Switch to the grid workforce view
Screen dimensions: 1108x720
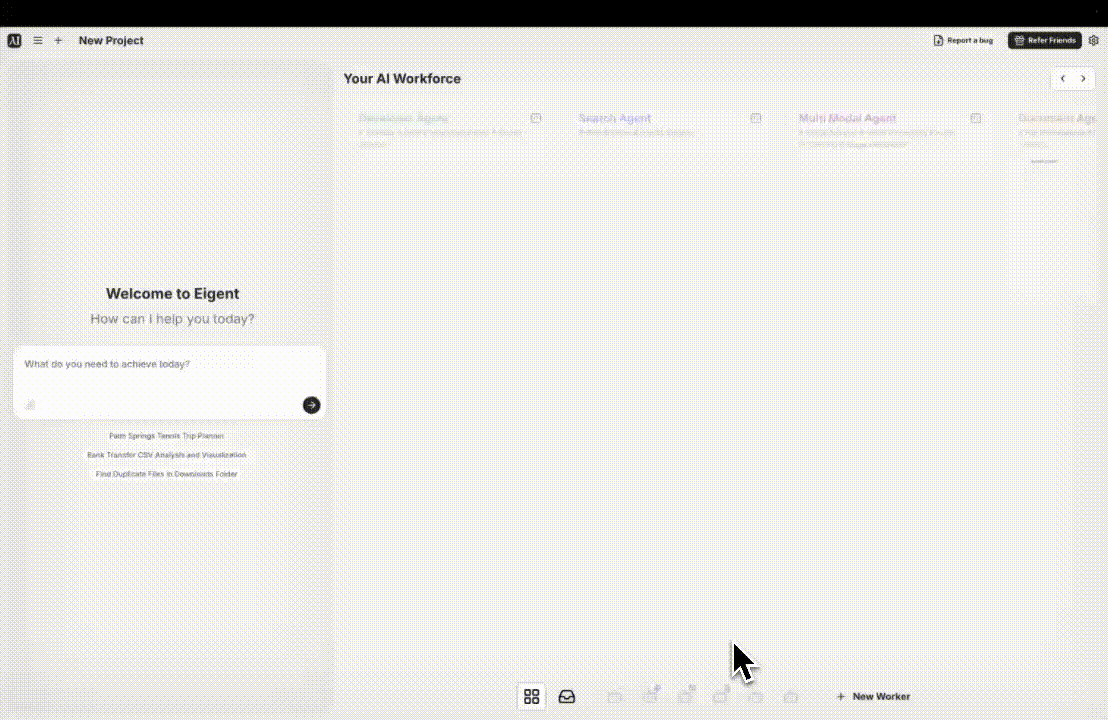pos(531,697)
